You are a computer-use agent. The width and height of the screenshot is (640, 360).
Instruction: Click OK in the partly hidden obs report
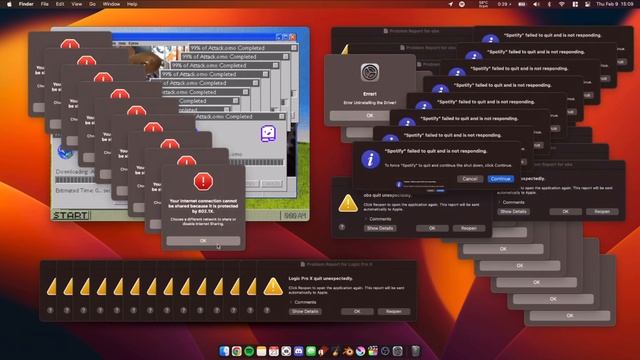565,211
